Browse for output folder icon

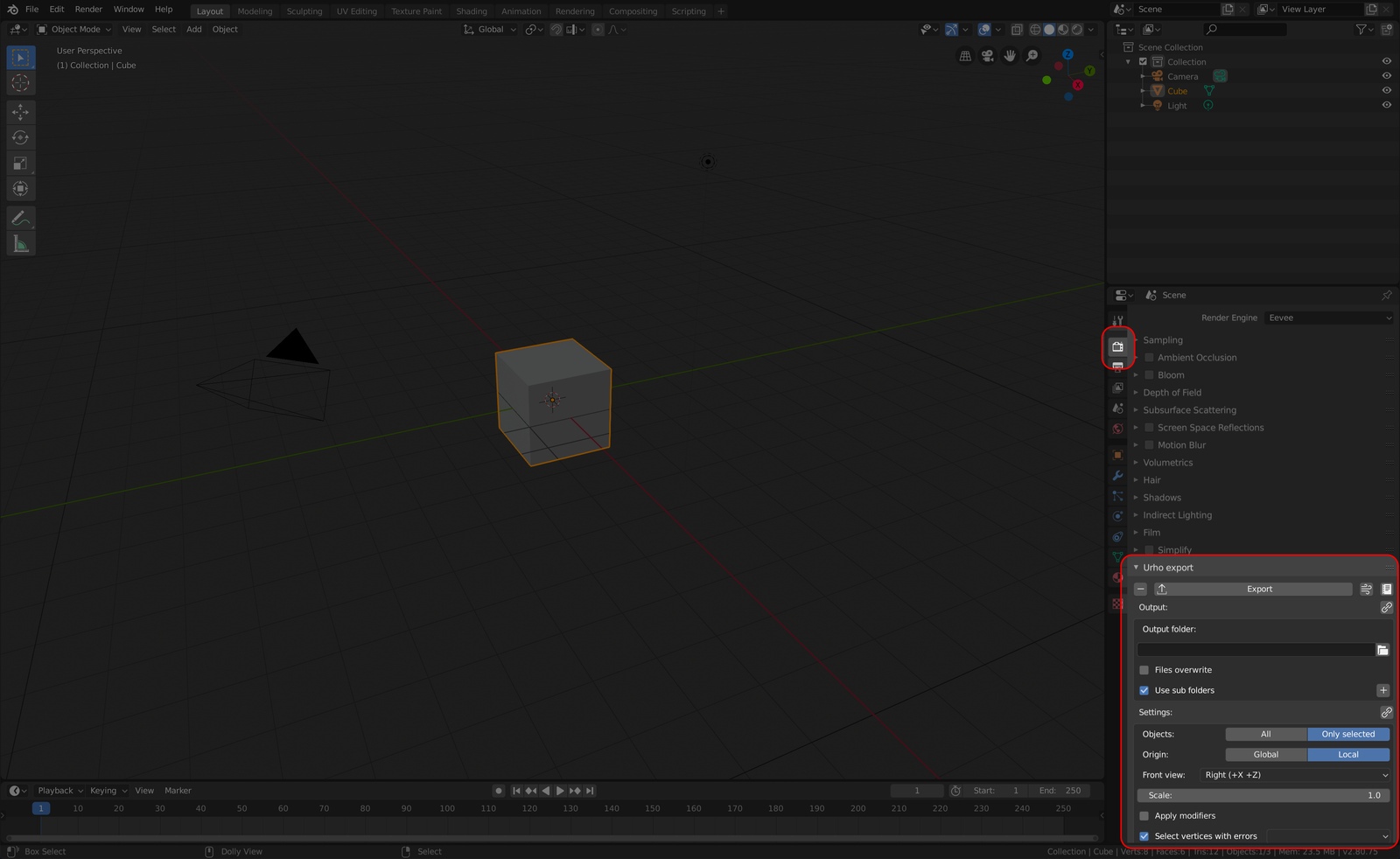1382,650
